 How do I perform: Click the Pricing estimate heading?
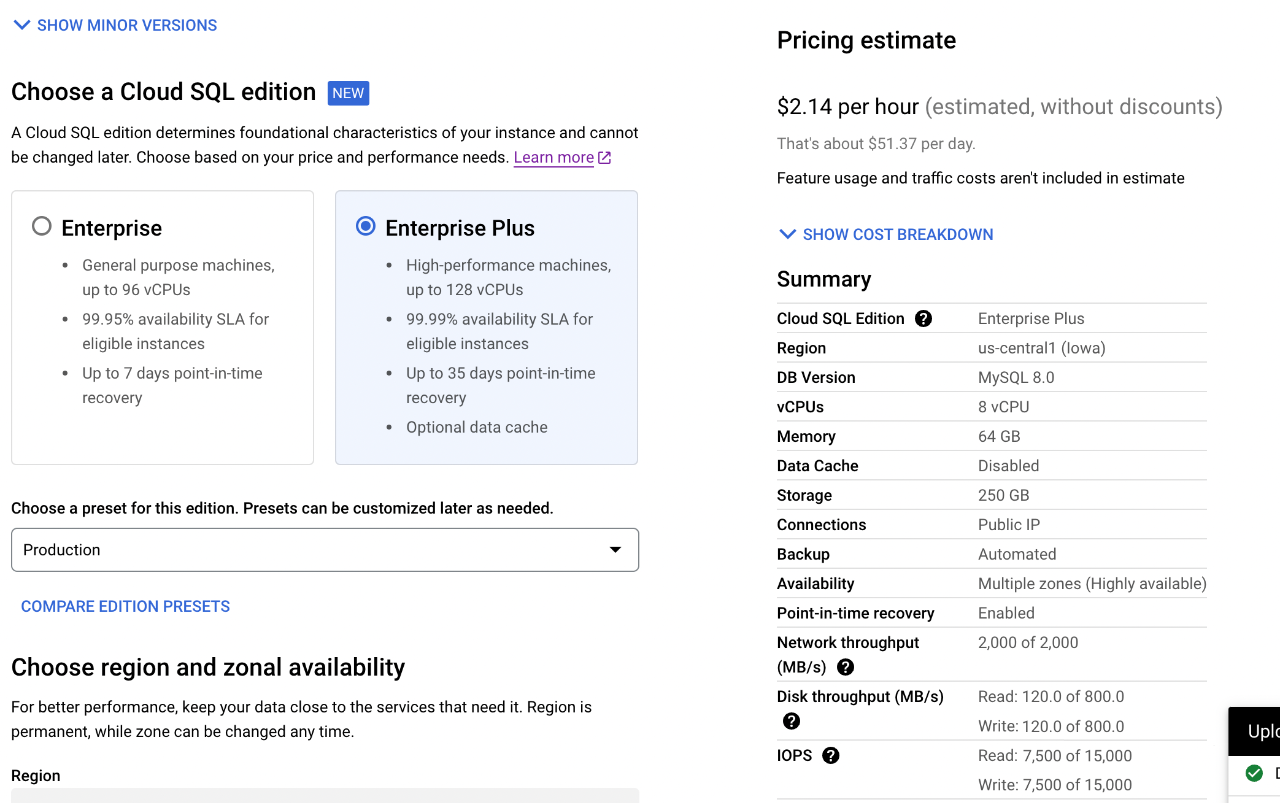[866, 40]
